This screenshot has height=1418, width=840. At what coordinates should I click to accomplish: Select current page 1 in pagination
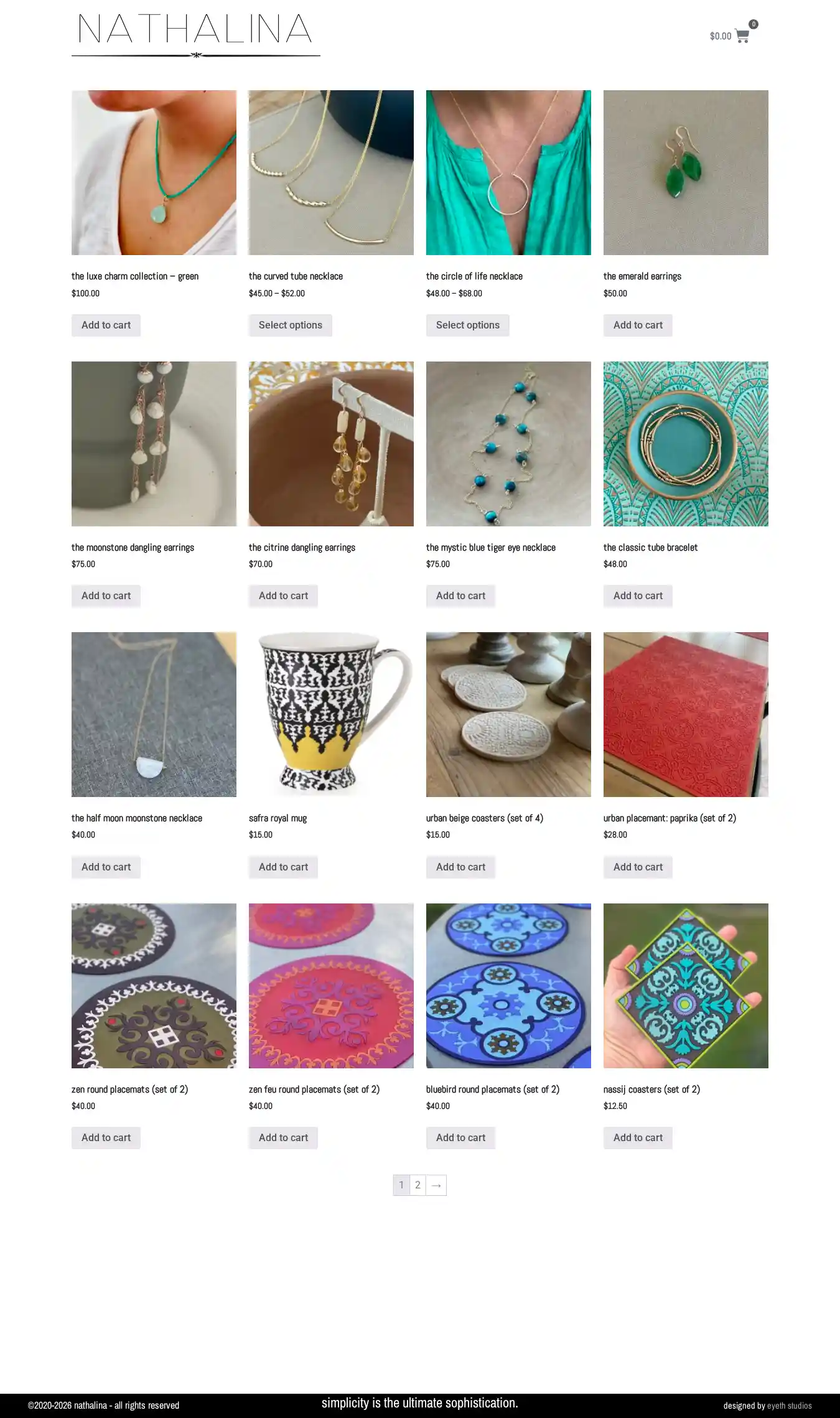click(x=401, y=1185)
